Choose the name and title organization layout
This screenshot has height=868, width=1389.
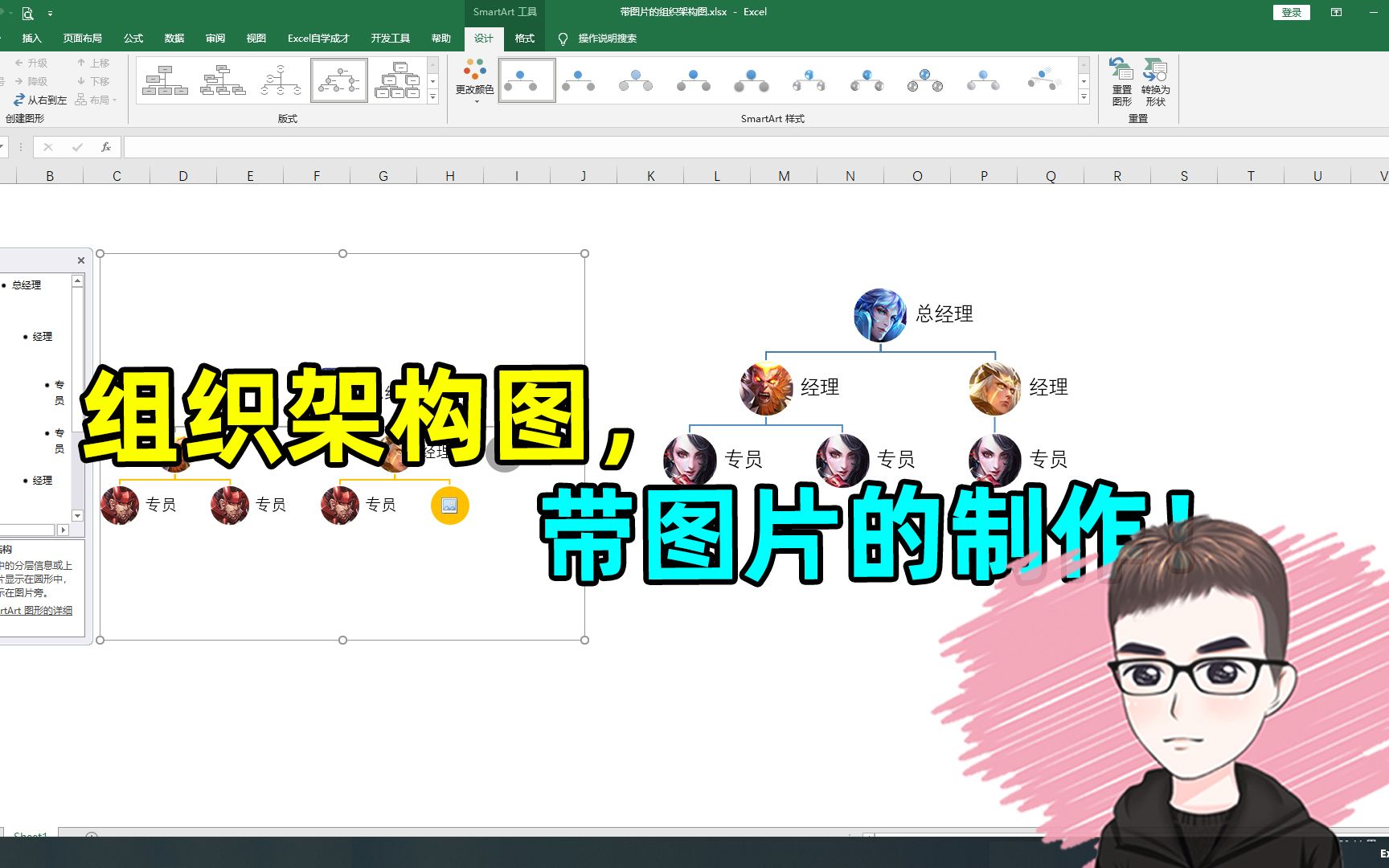coord(223,80)
